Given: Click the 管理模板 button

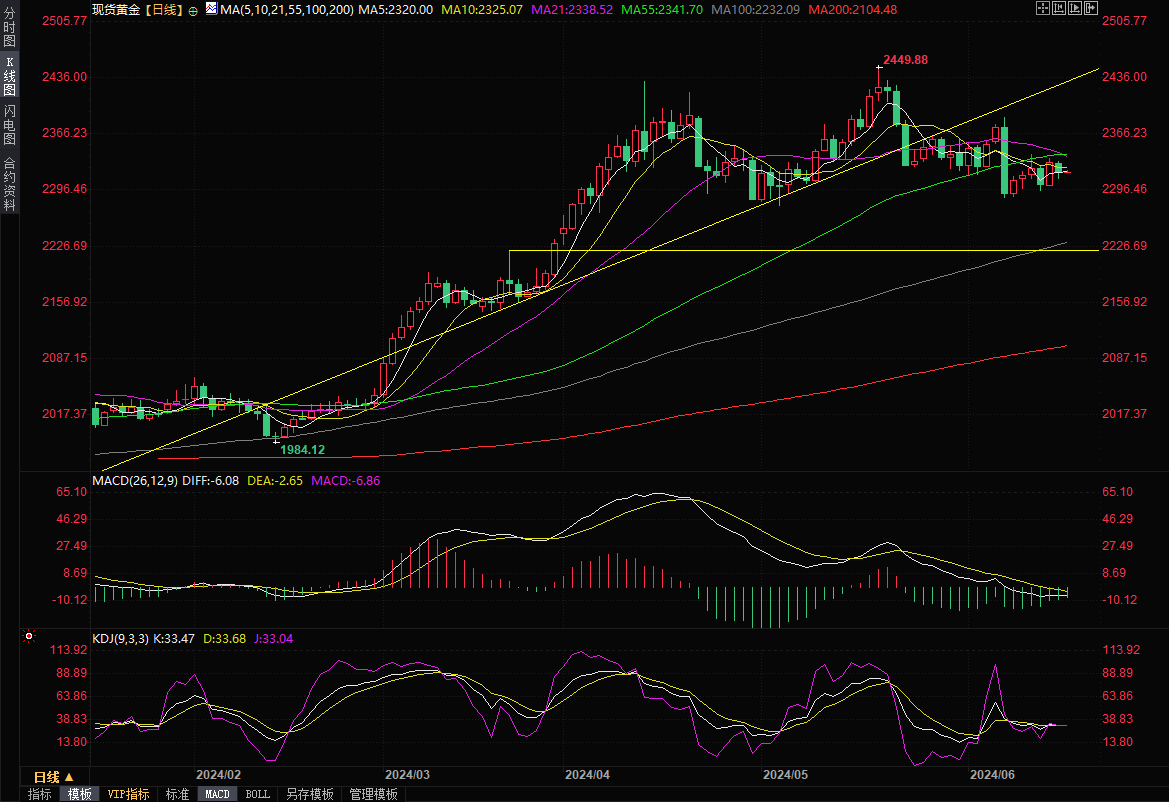Looking at the screenshot, I should click(x=373, y=794).
